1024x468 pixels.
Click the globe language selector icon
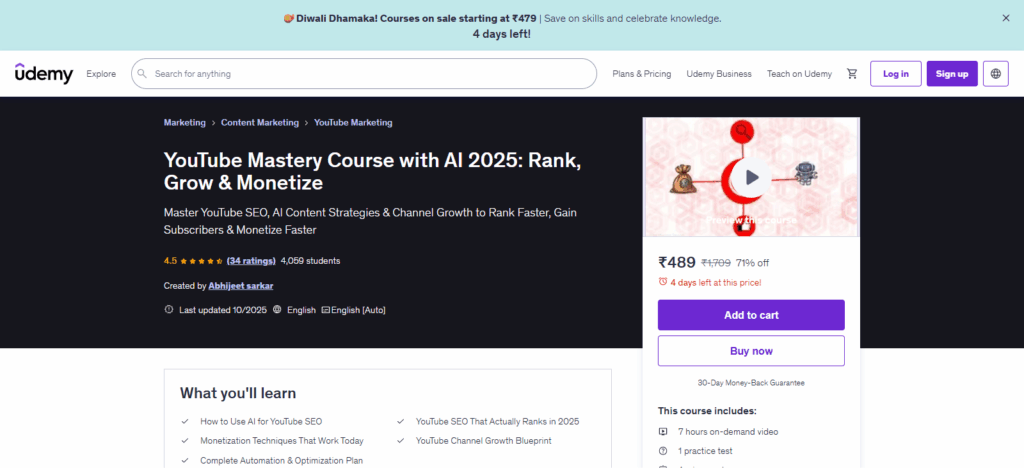[995, 74]
